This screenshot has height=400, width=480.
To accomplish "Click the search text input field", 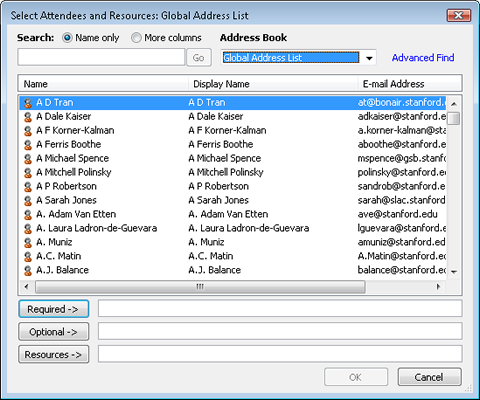I will click(x=101, y=57).
